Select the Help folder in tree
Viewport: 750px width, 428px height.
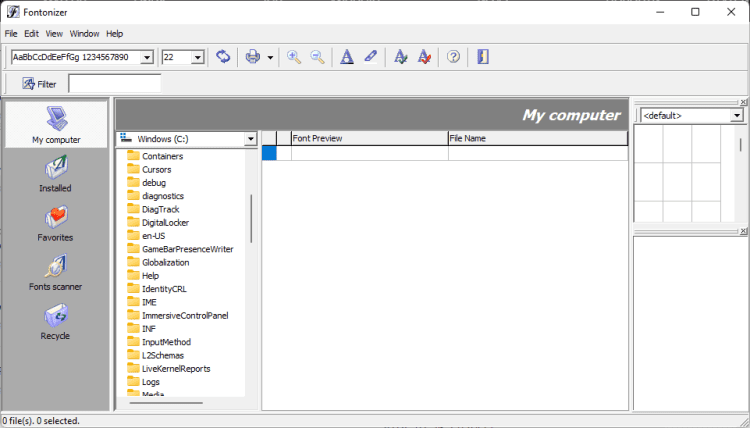tap(150, 276)
